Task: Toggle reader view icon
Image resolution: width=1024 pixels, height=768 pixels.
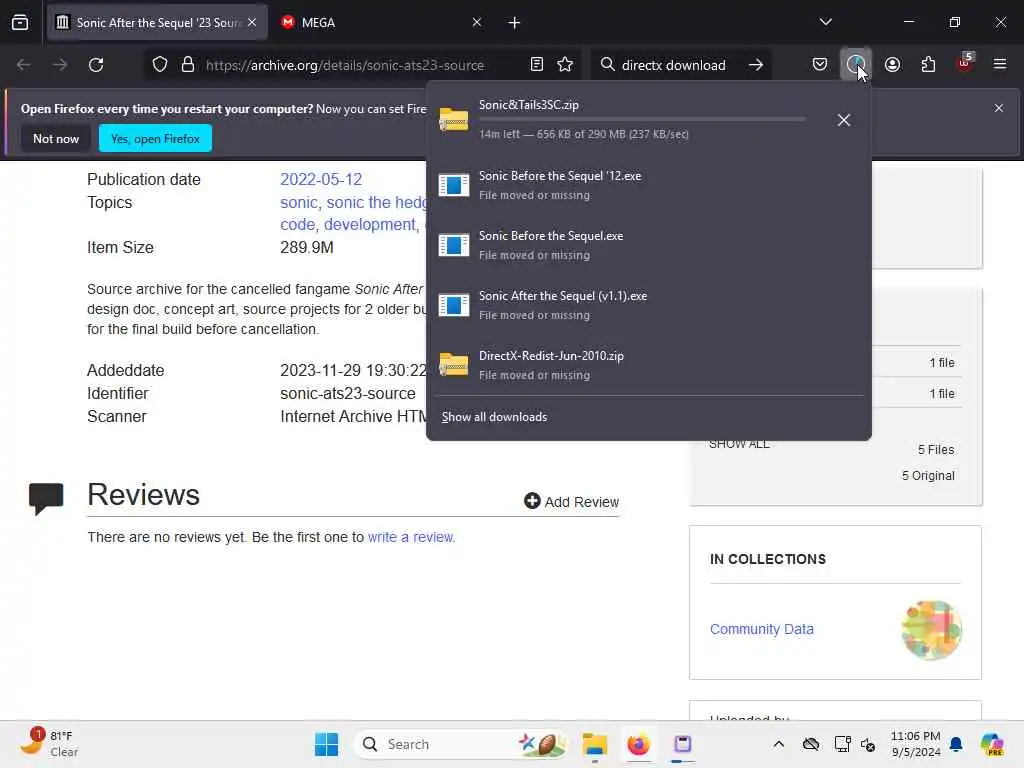Action: 537,65
